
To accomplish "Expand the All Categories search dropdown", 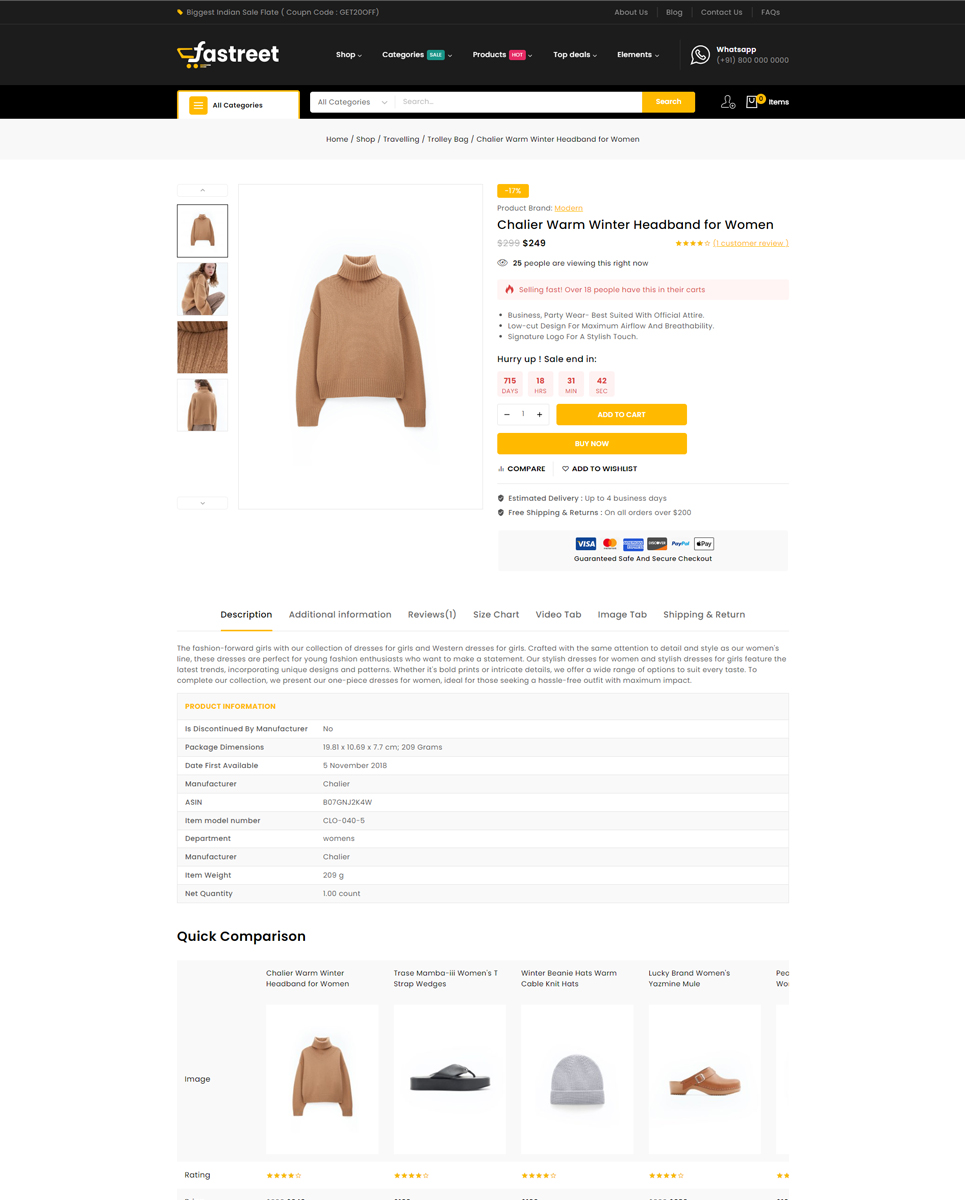I will [x=352, y=102].
